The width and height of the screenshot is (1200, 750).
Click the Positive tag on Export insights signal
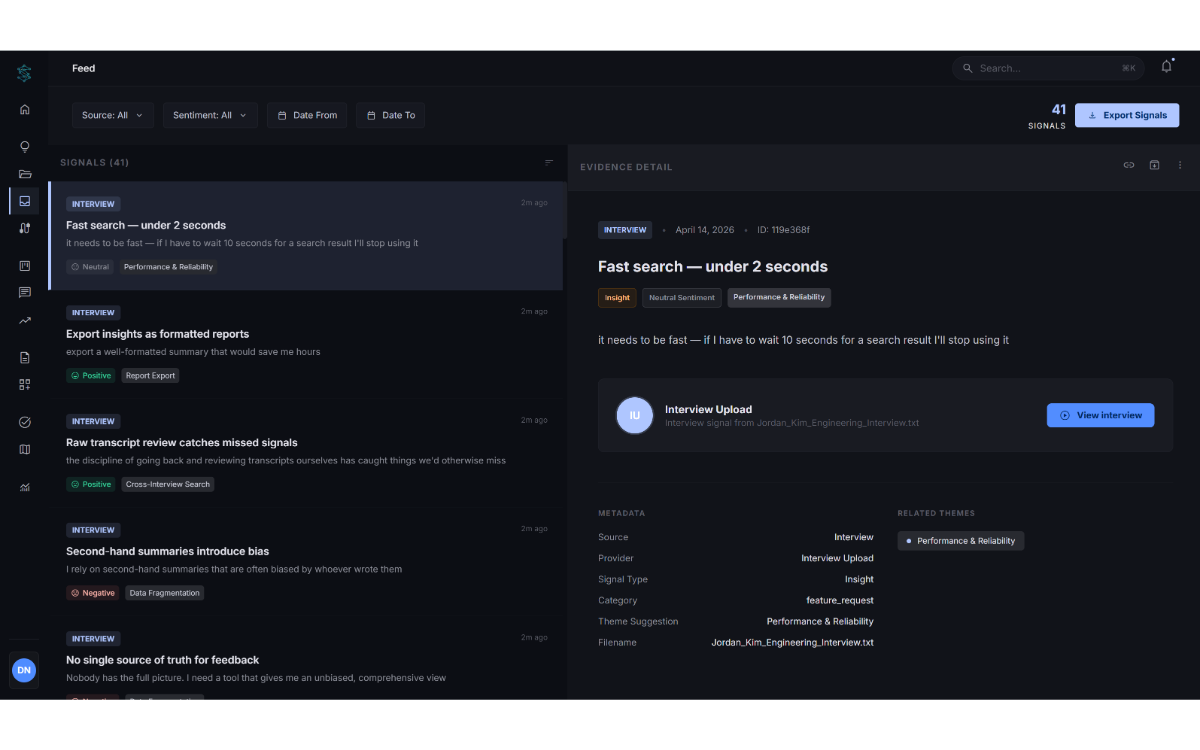tap(90, 376)
